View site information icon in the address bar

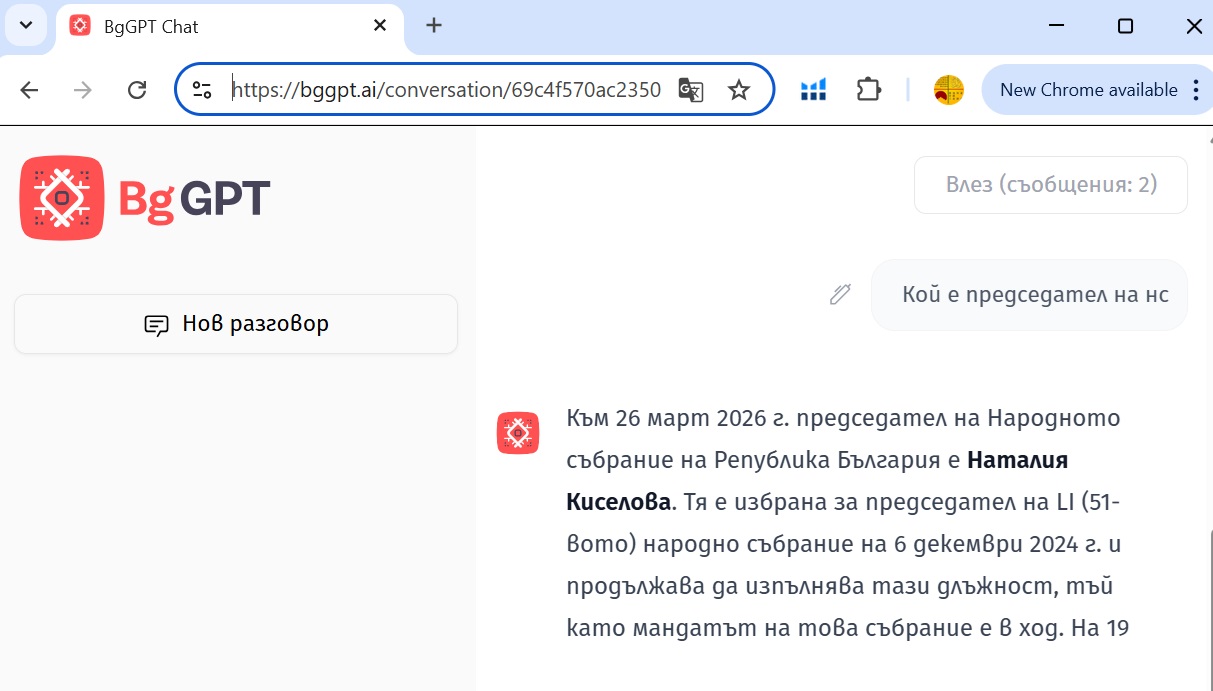202,90
